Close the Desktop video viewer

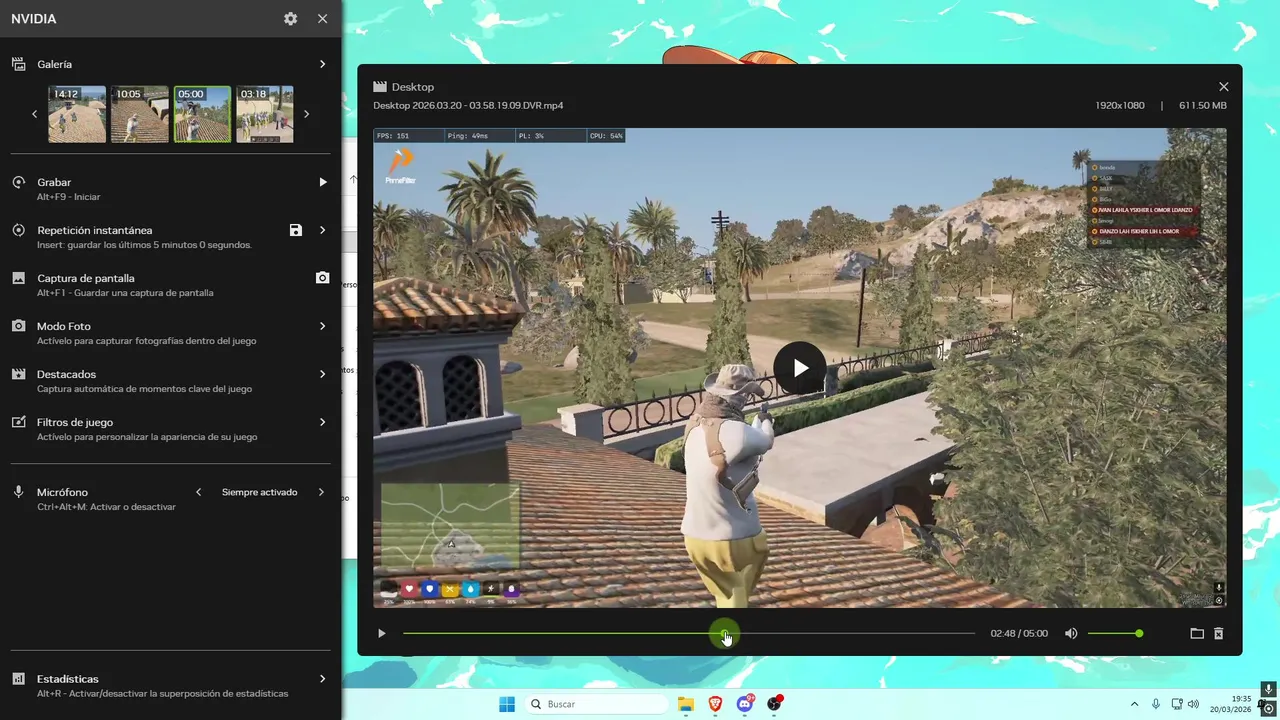pos(1223,87)
